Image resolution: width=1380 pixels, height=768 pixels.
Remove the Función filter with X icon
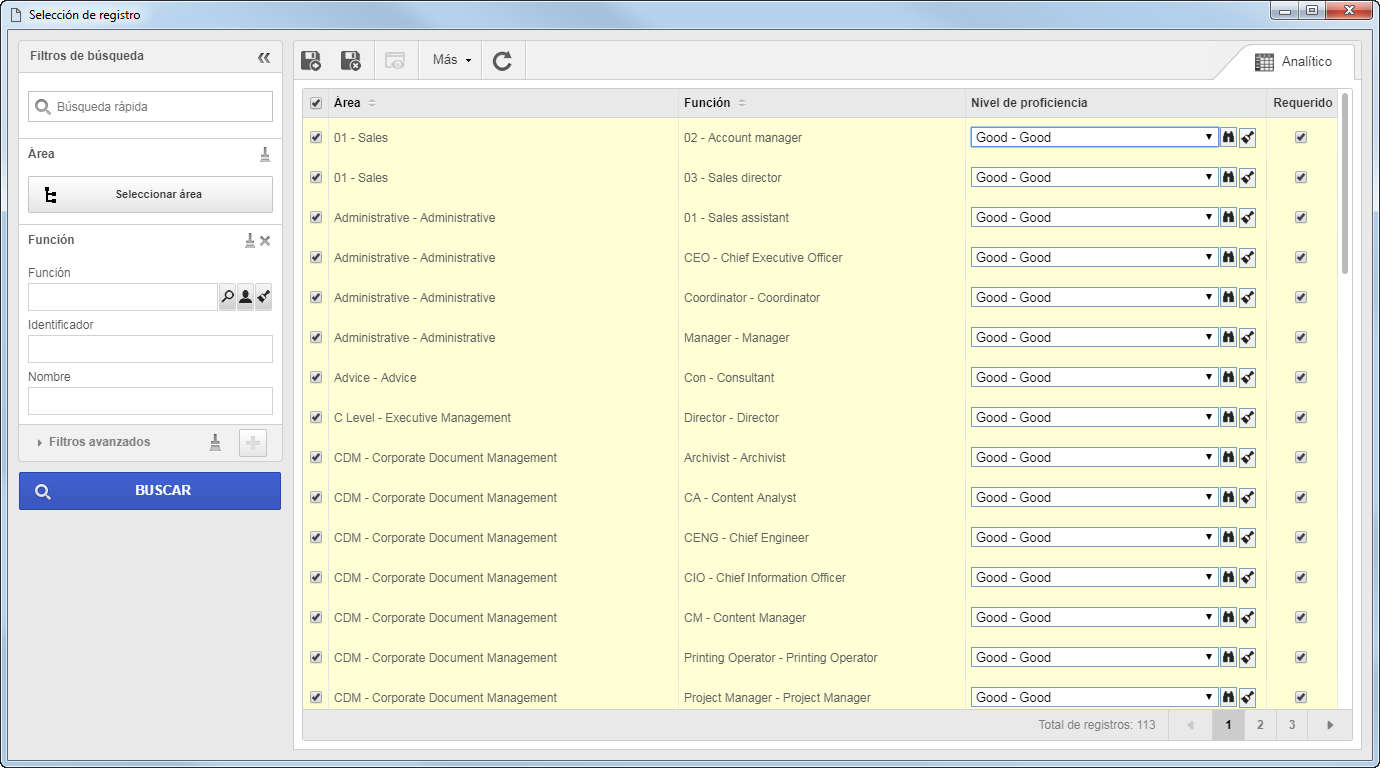click(x=265, y=240)
